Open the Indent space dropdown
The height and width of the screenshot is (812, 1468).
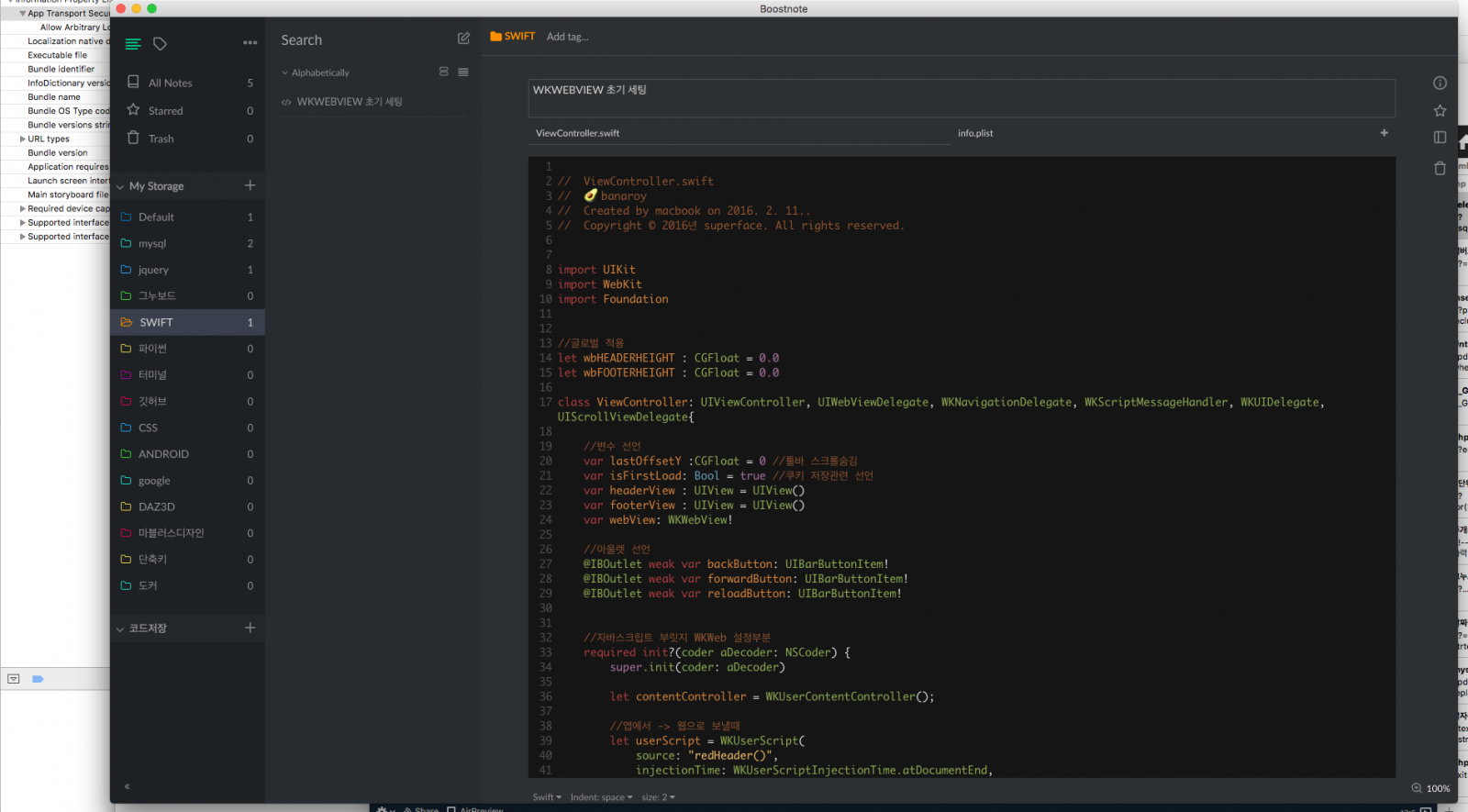click(x=601, y=797)
